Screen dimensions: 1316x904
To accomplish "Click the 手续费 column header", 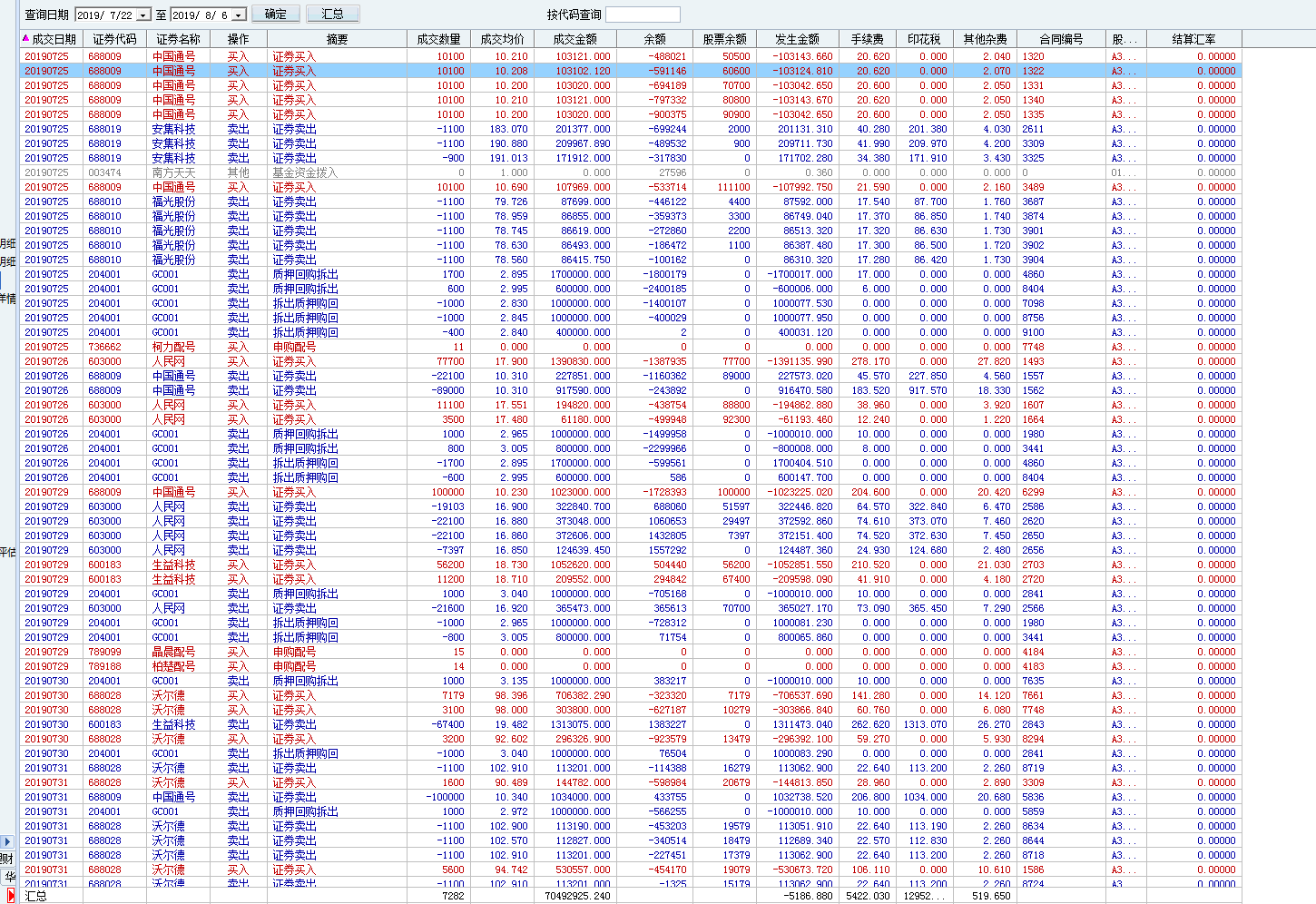I will (x=867, y=39).
